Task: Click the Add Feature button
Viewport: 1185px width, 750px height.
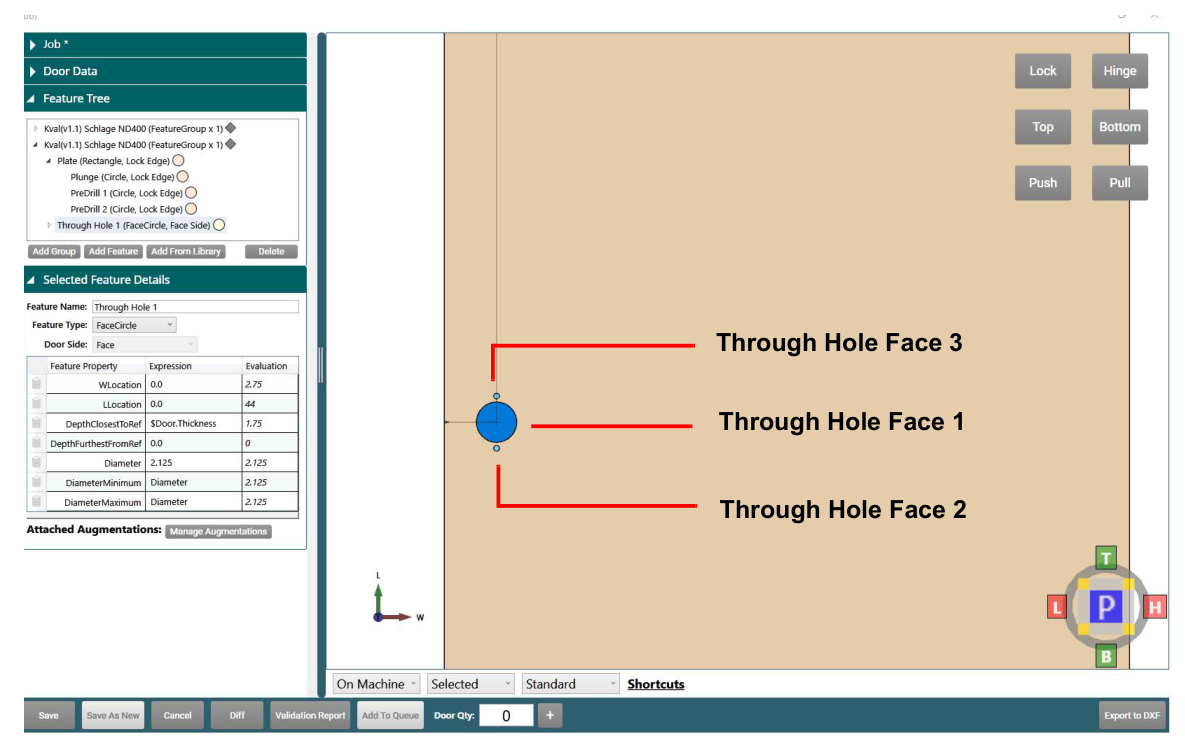Action: [x=113, y=252]
